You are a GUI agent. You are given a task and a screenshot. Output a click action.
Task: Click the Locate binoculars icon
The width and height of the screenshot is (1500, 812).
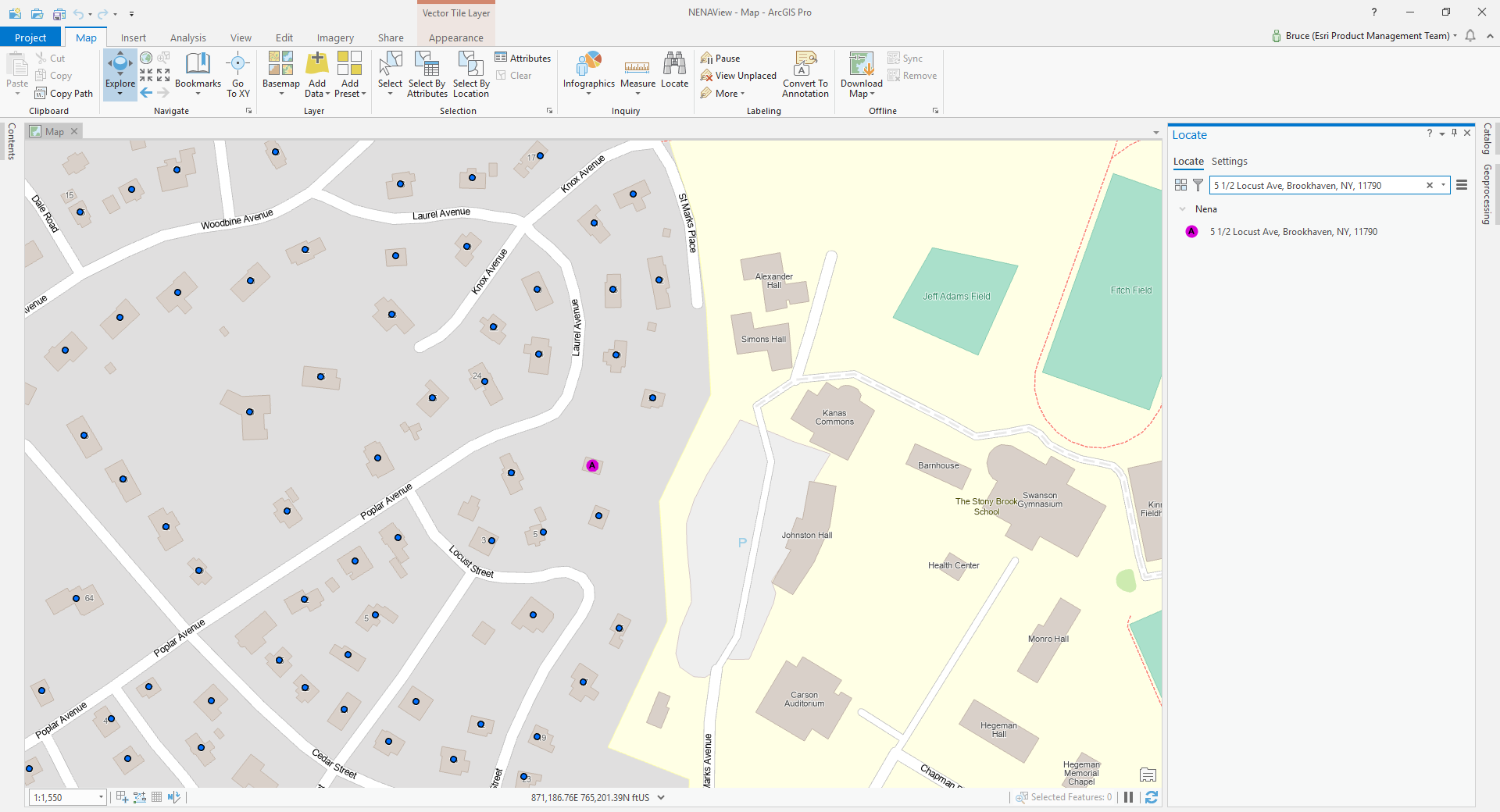(674, 64)
